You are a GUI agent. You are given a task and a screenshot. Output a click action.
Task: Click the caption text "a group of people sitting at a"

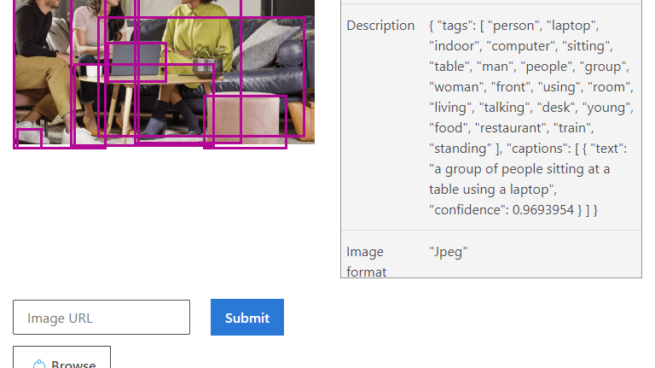tap(520, 169)
